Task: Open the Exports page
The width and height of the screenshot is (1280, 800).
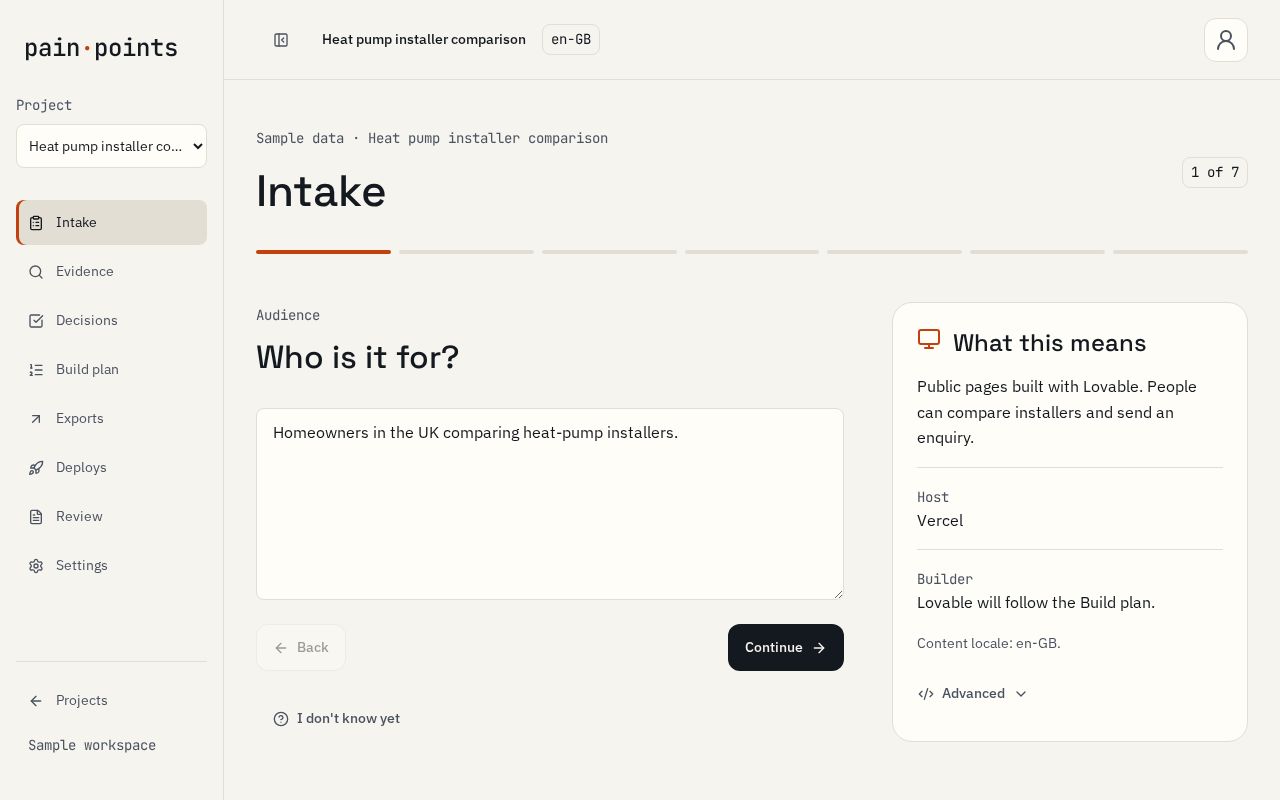Action: [x=111, y=419]
